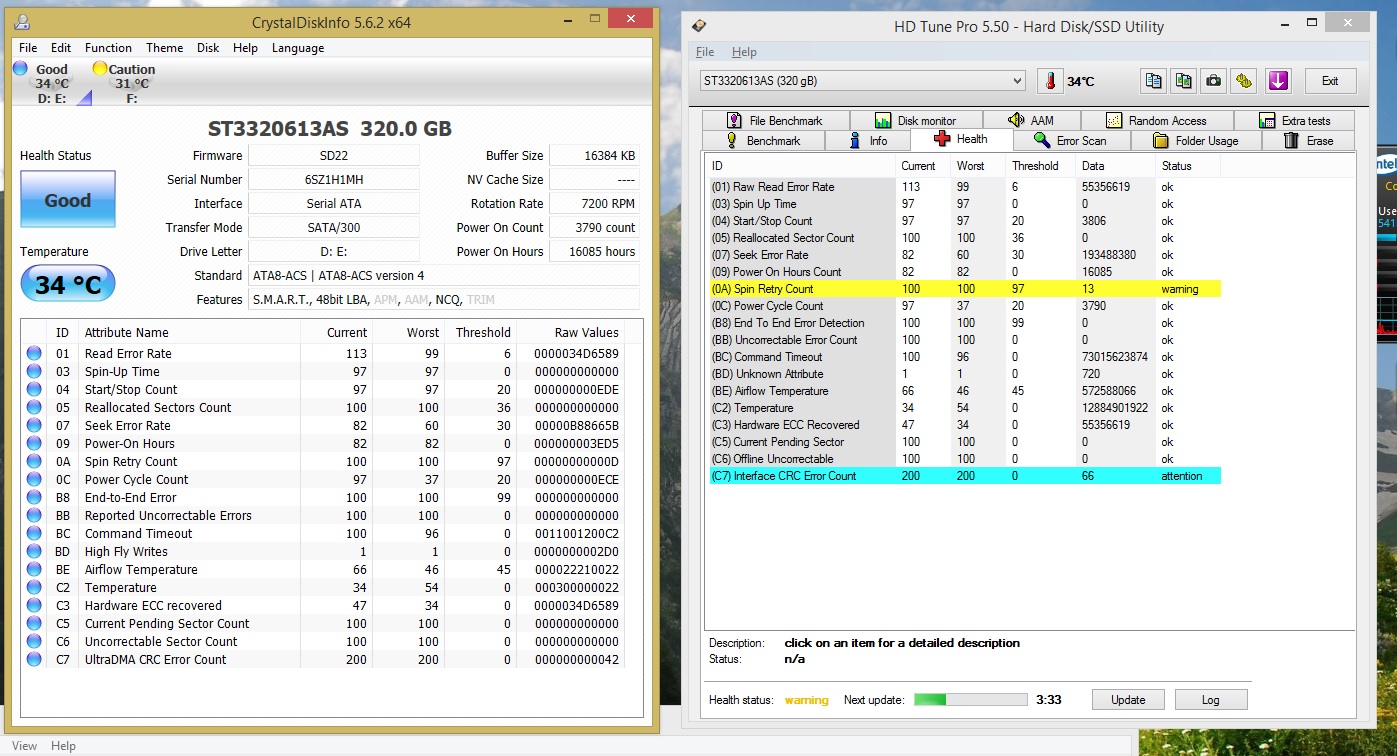Click the copy text to clipboard icon

point(1154,81)
